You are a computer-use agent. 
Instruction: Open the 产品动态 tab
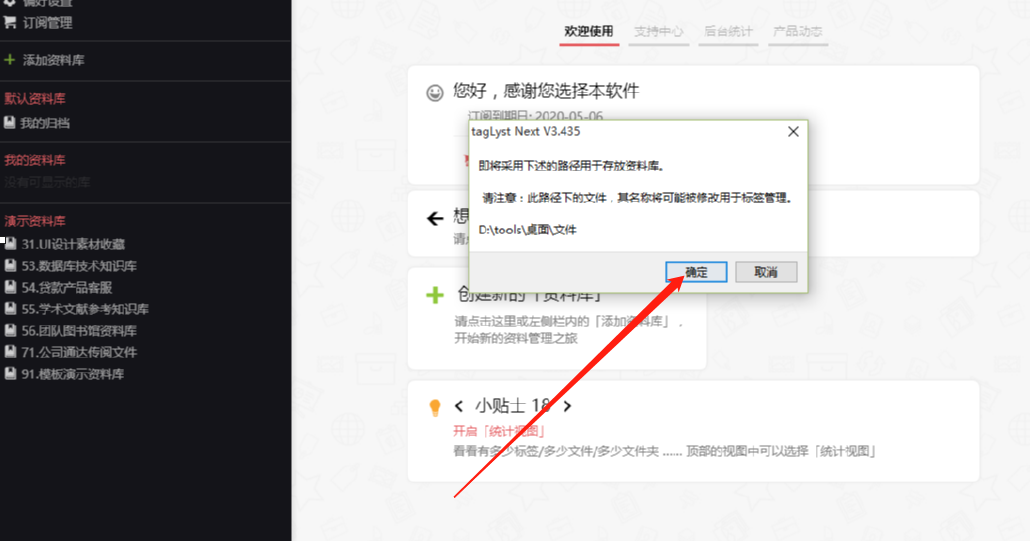coord(797,32)
